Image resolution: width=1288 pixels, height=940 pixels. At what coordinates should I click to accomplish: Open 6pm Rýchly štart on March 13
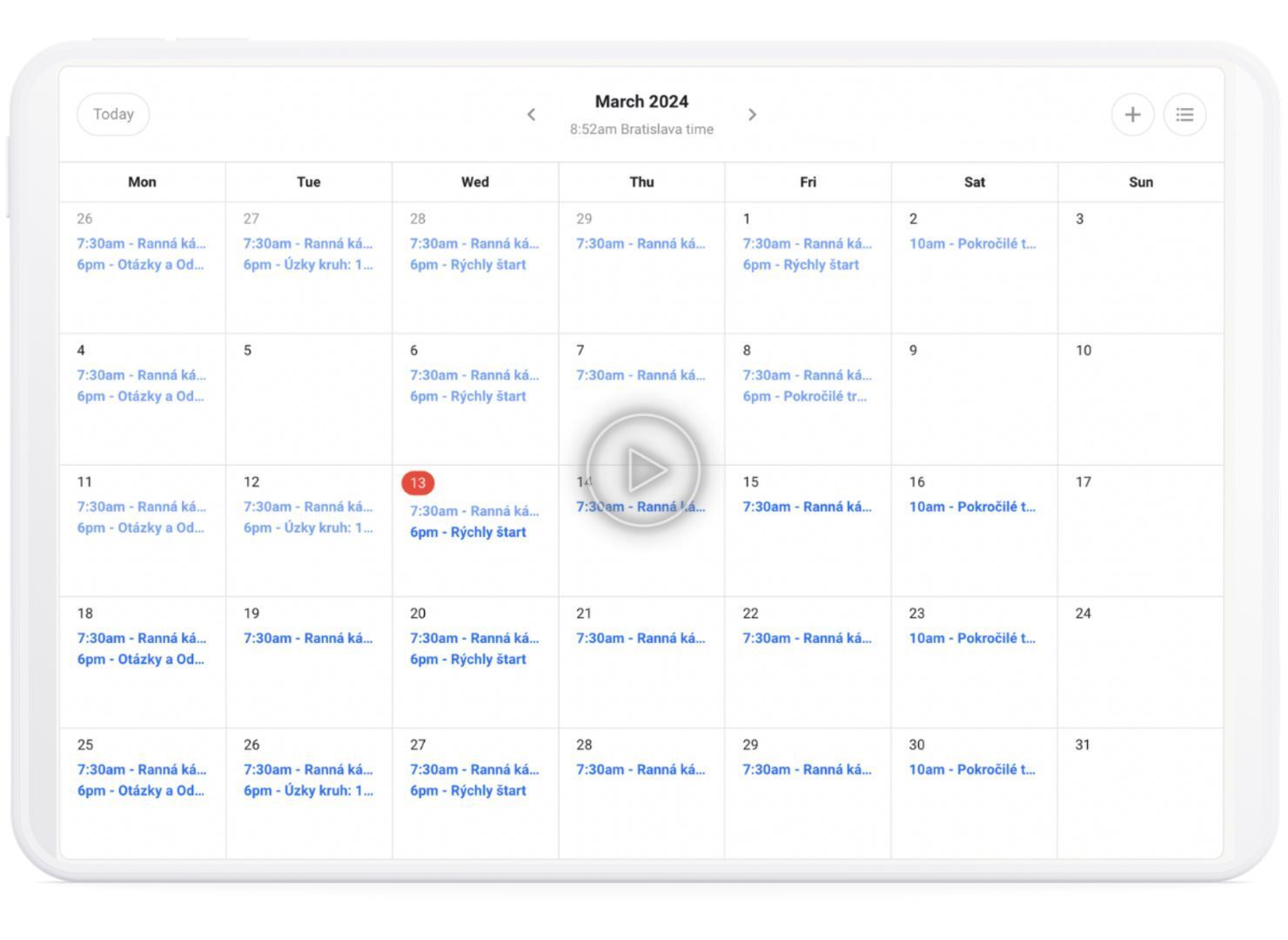click(x=468, y=532)
